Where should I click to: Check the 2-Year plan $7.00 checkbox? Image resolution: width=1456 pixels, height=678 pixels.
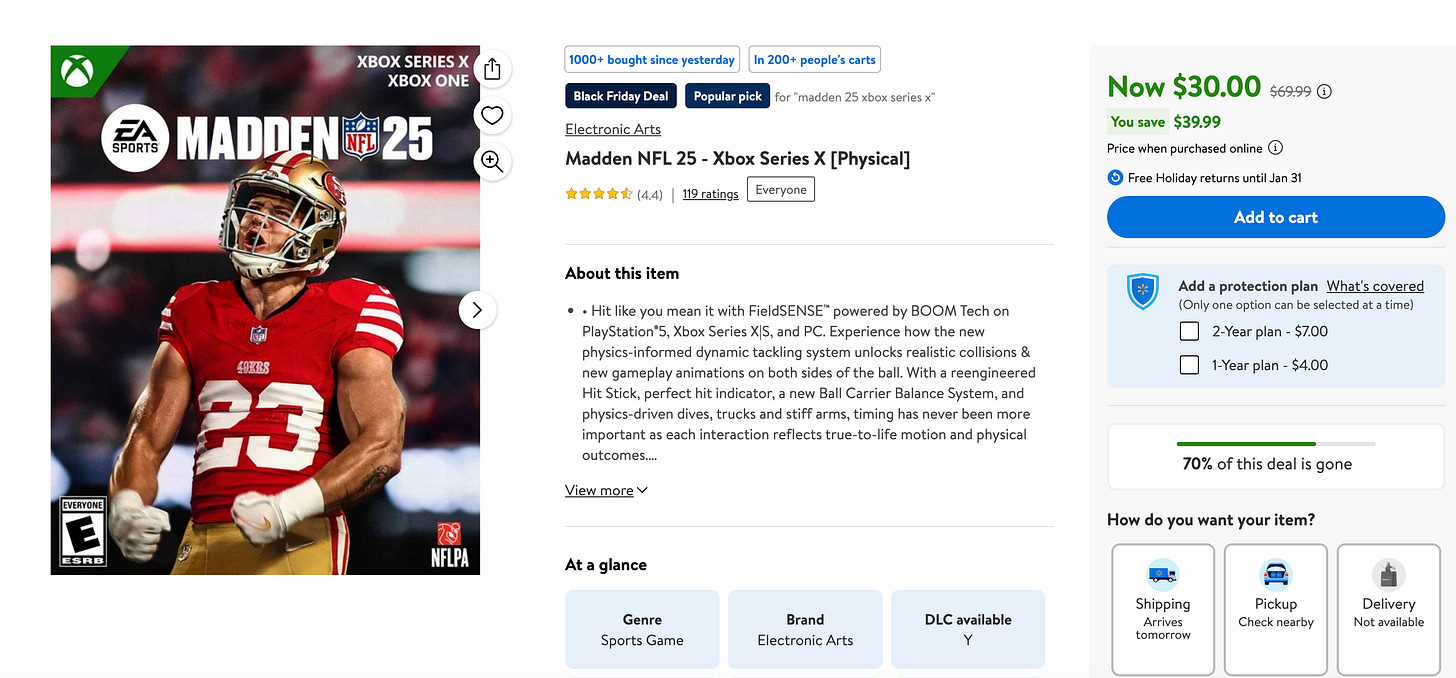[1189, 330]
